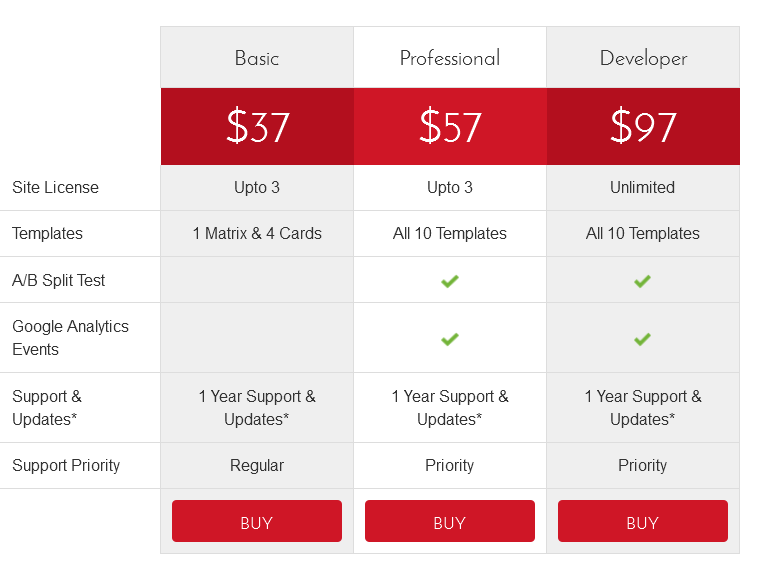Click the $37 price banner
The height and width of the screenshot is (580, 764).
pyautogui.click(x=257, y=127)
